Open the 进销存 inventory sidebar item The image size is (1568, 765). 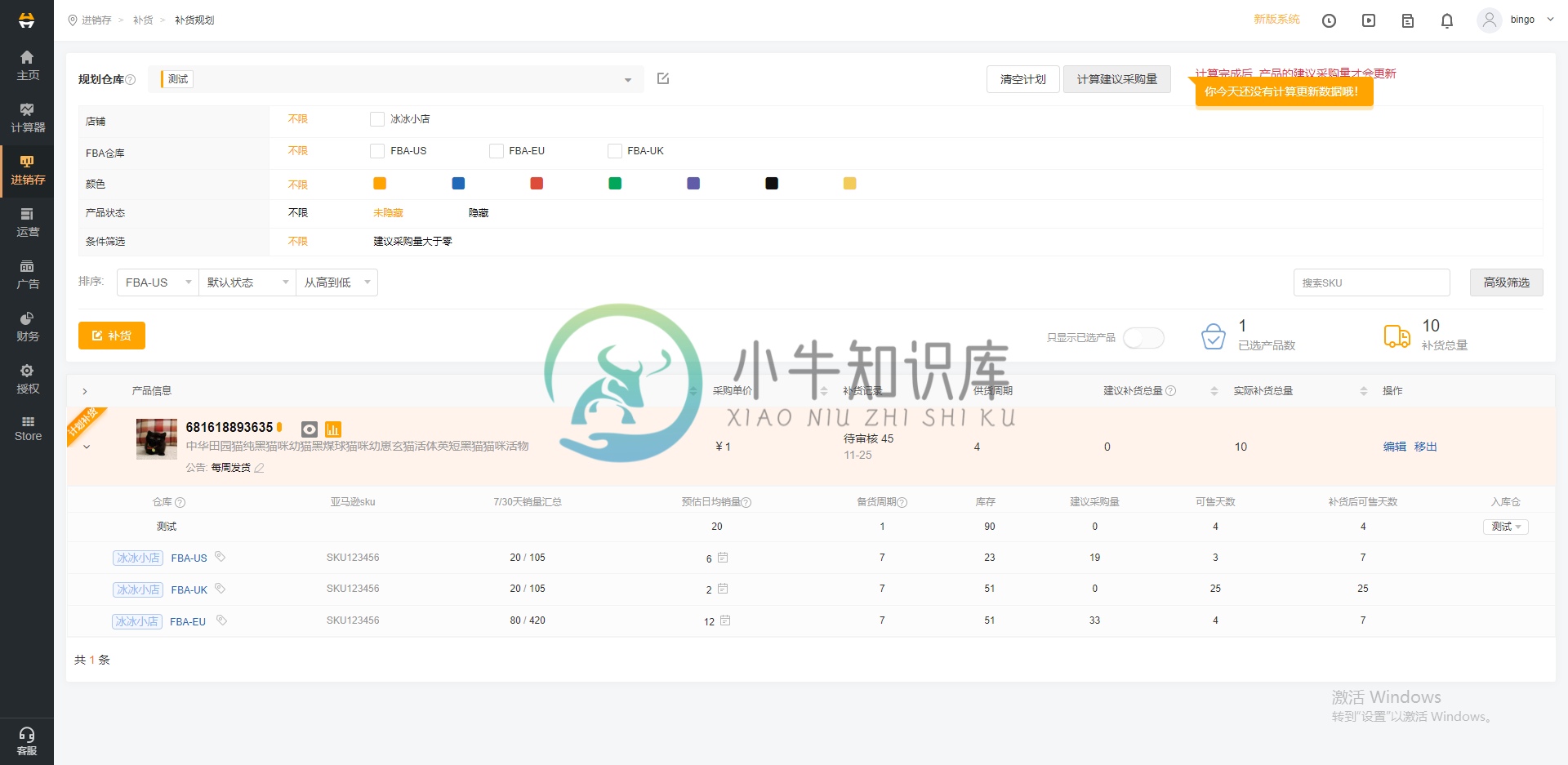coord(27,171)
